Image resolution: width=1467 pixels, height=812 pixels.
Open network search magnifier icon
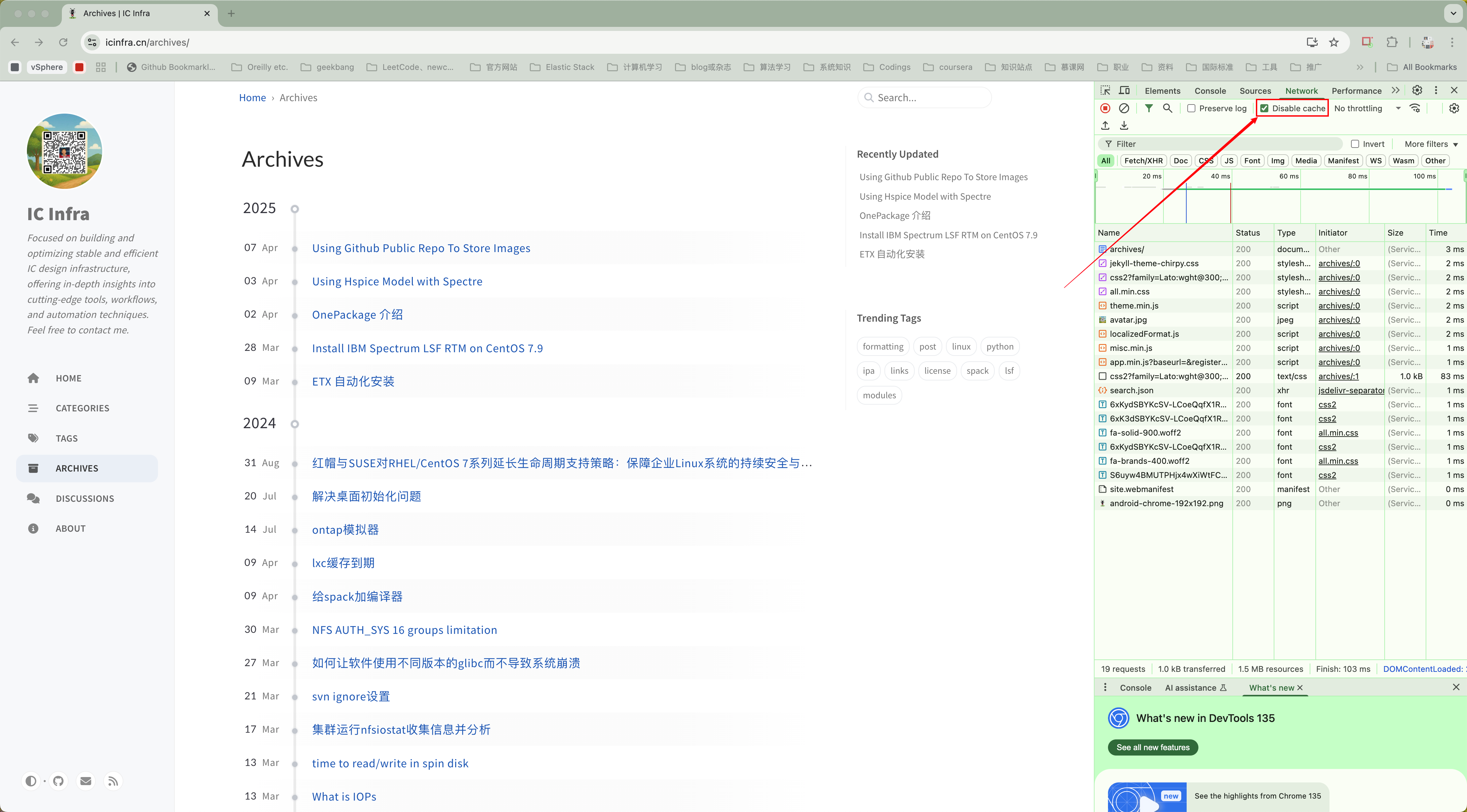pos(1167,108)
